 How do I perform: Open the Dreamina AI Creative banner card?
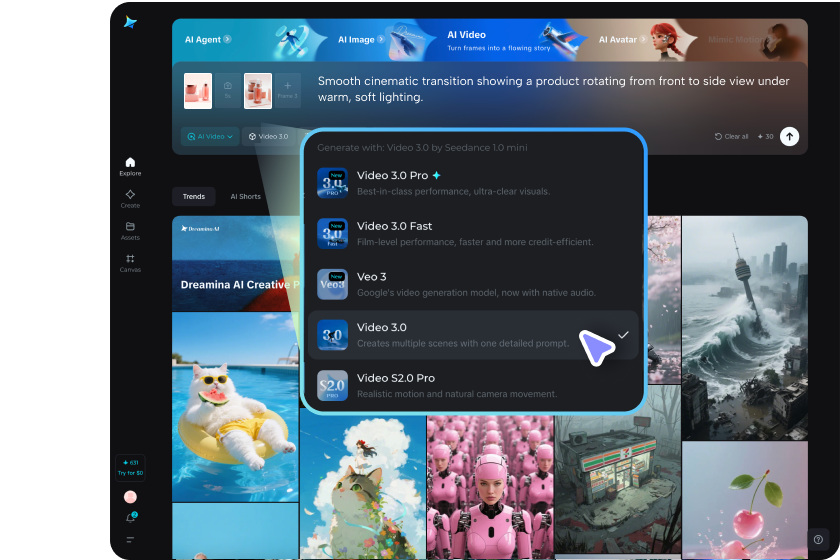236,264
